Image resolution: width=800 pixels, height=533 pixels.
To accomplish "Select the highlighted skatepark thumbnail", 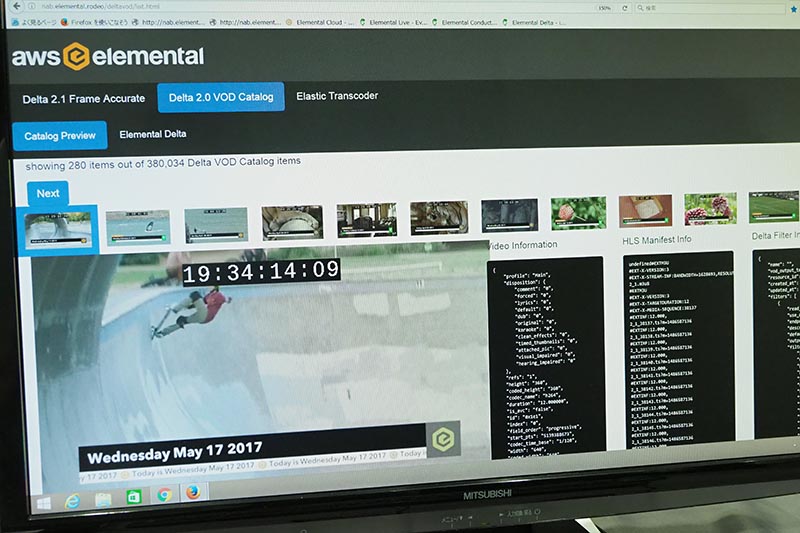I will (58, 229).
